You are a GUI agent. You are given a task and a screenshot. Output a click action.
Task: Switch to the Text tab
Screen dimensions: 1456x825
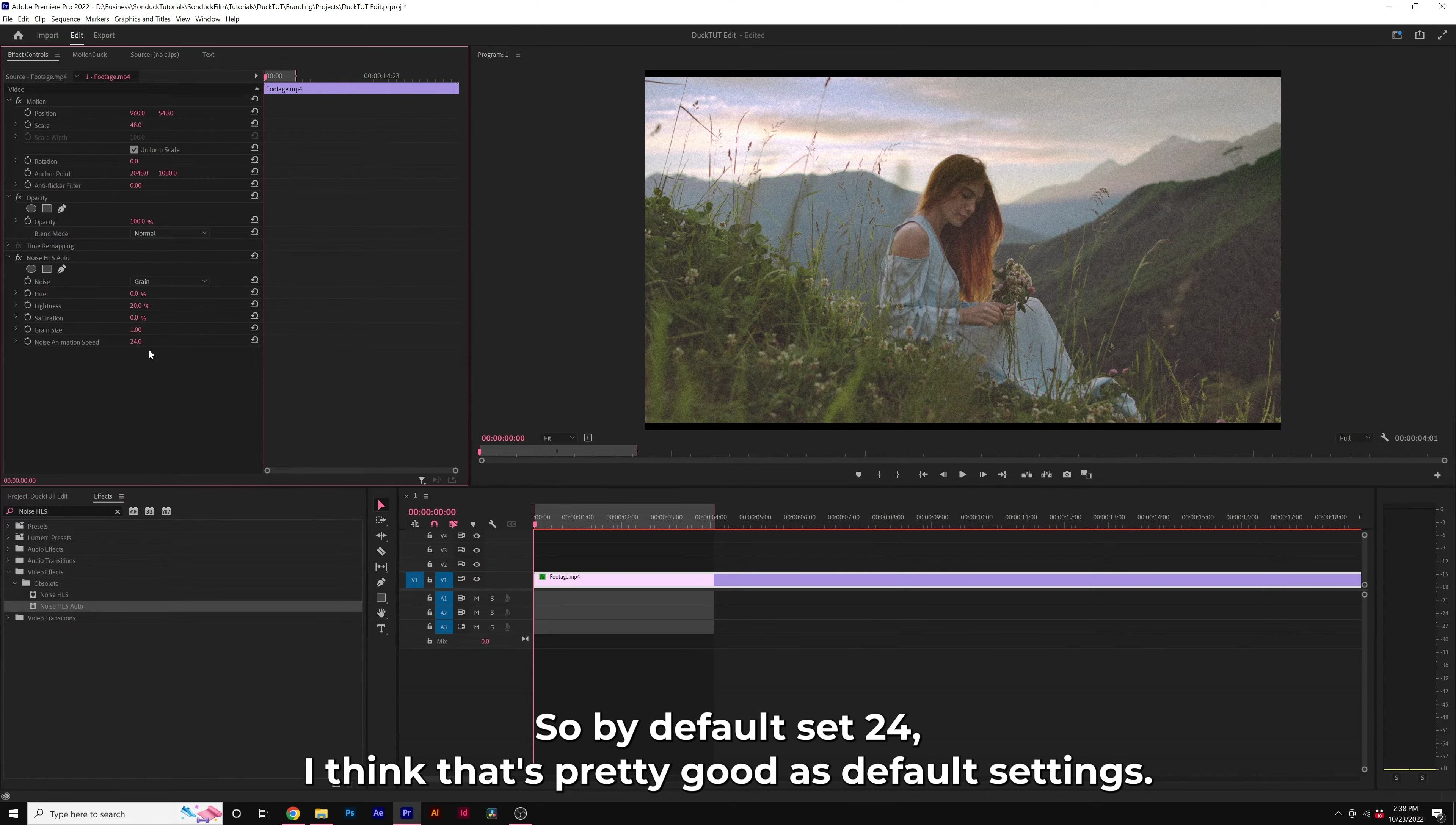click(209, 54)
